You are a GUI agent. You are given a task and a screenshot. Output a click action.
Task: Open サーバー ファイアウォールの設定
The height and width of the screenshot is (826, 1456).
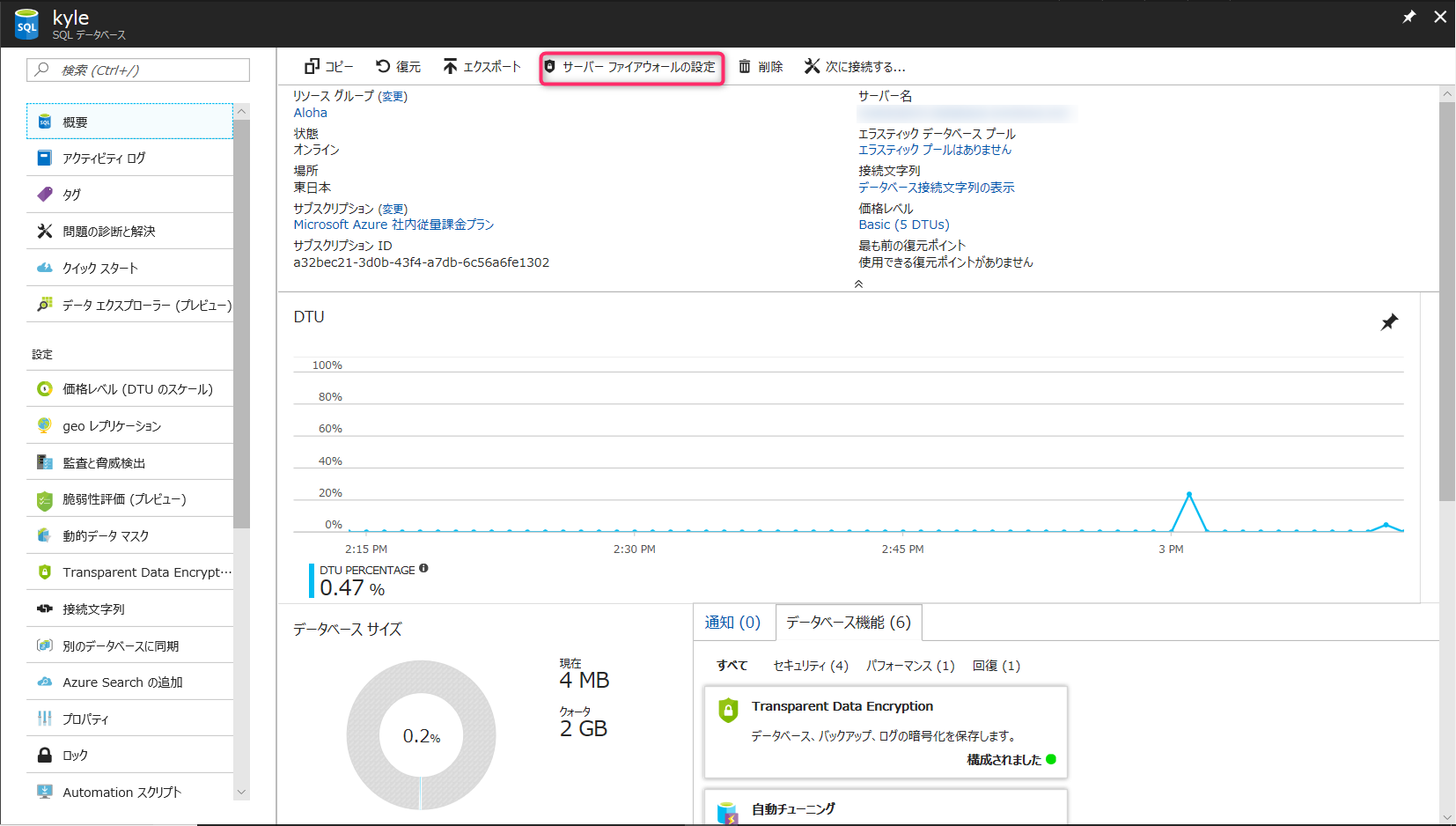631,65
